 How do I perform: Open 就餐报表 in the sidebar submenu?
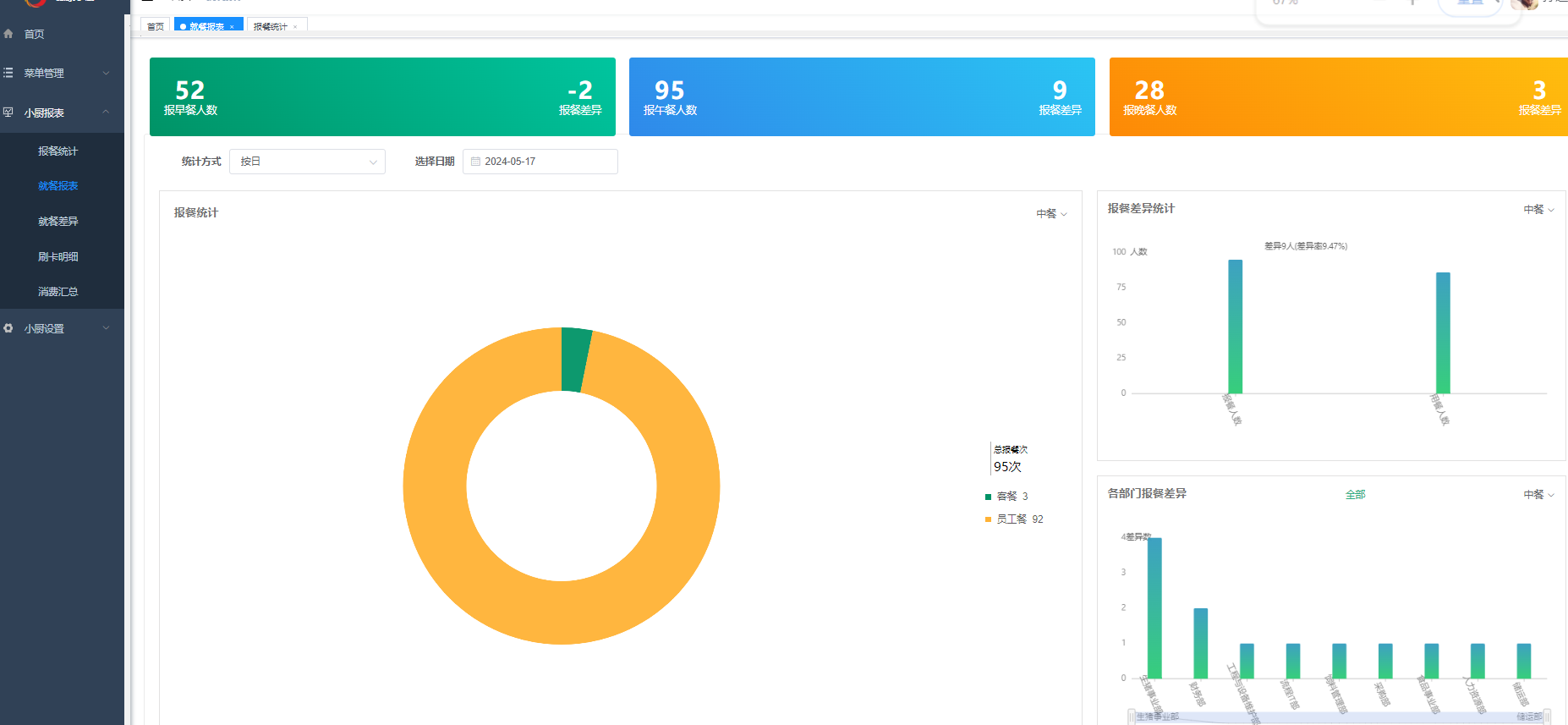pyautogui.click(x=58, y=186)
